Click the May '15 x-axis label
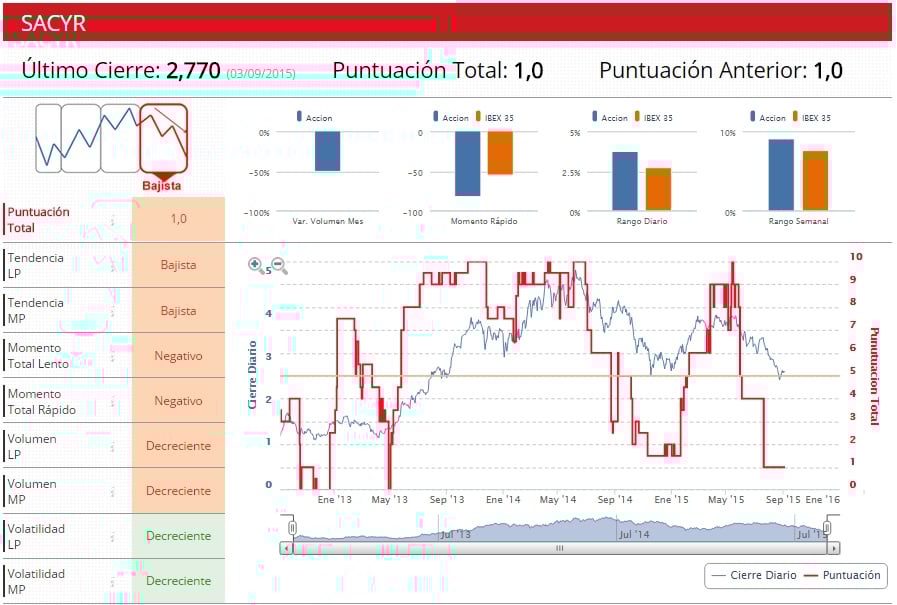This screenshot has width=897, height=605. click(x=726, y=499)
